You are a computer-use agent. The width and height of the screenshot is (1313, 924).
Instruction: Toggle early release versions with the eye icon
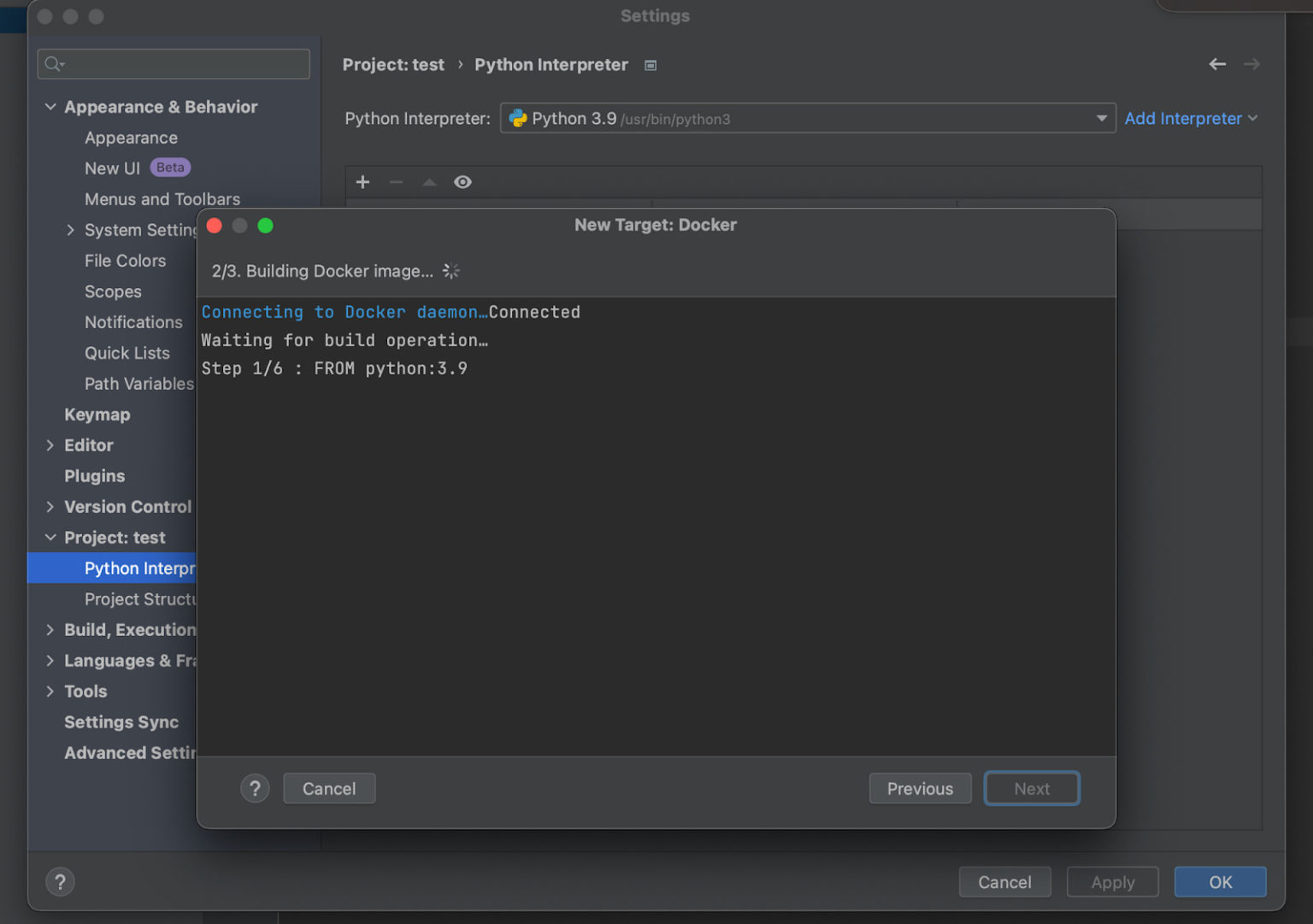coord(462,181)
